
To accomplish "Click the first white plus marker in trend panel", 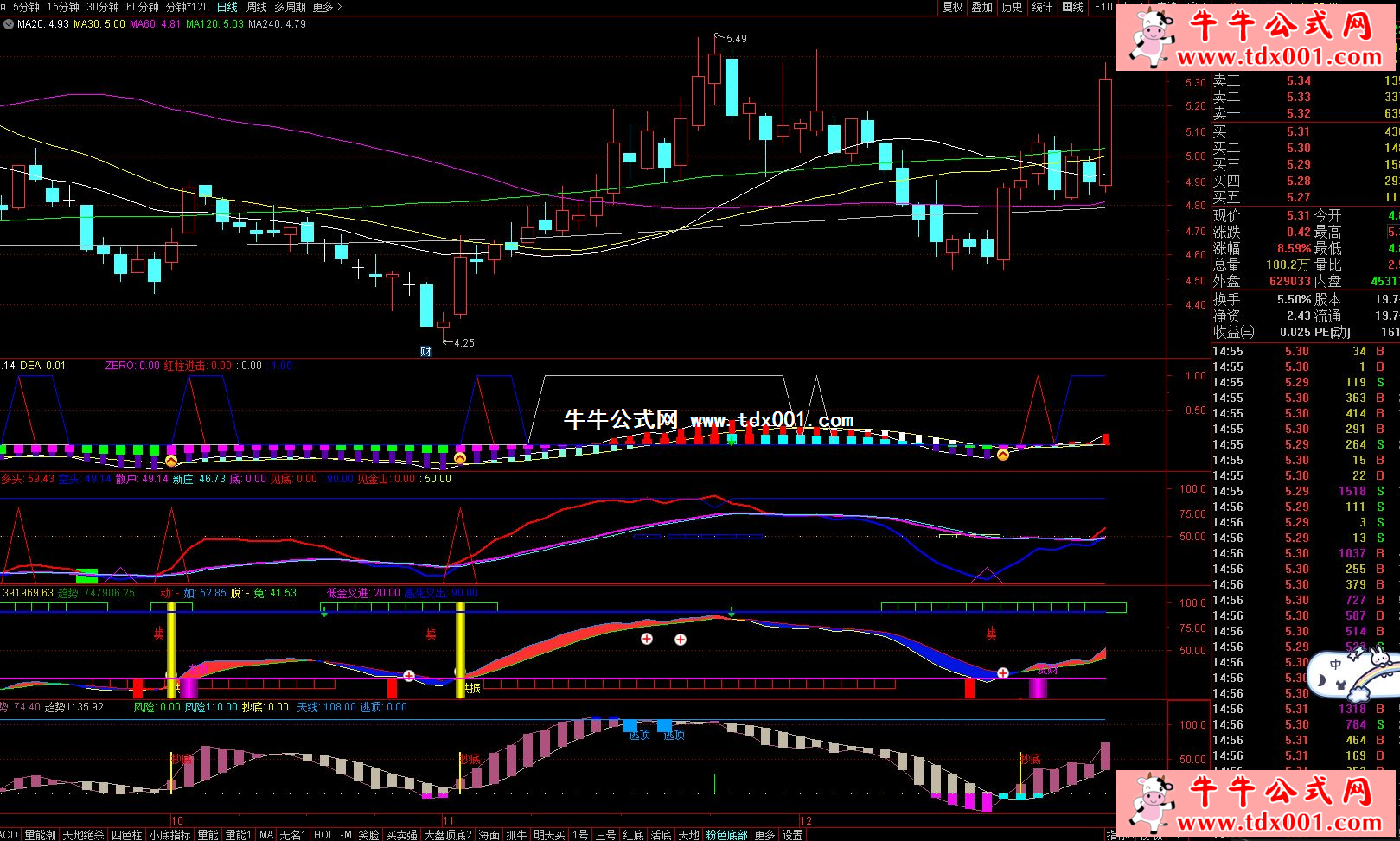I will [x=647, y=639].
